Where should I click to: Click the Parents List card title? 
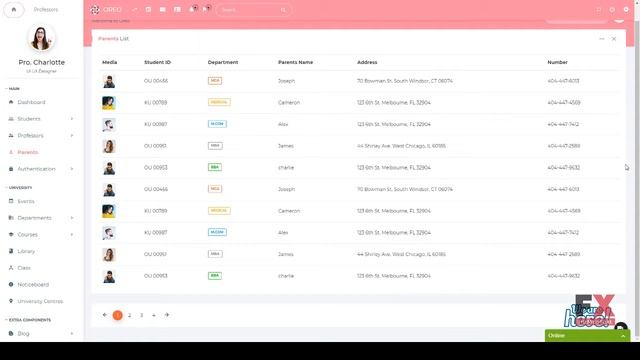pyautogui.click(x=113, y=39)
